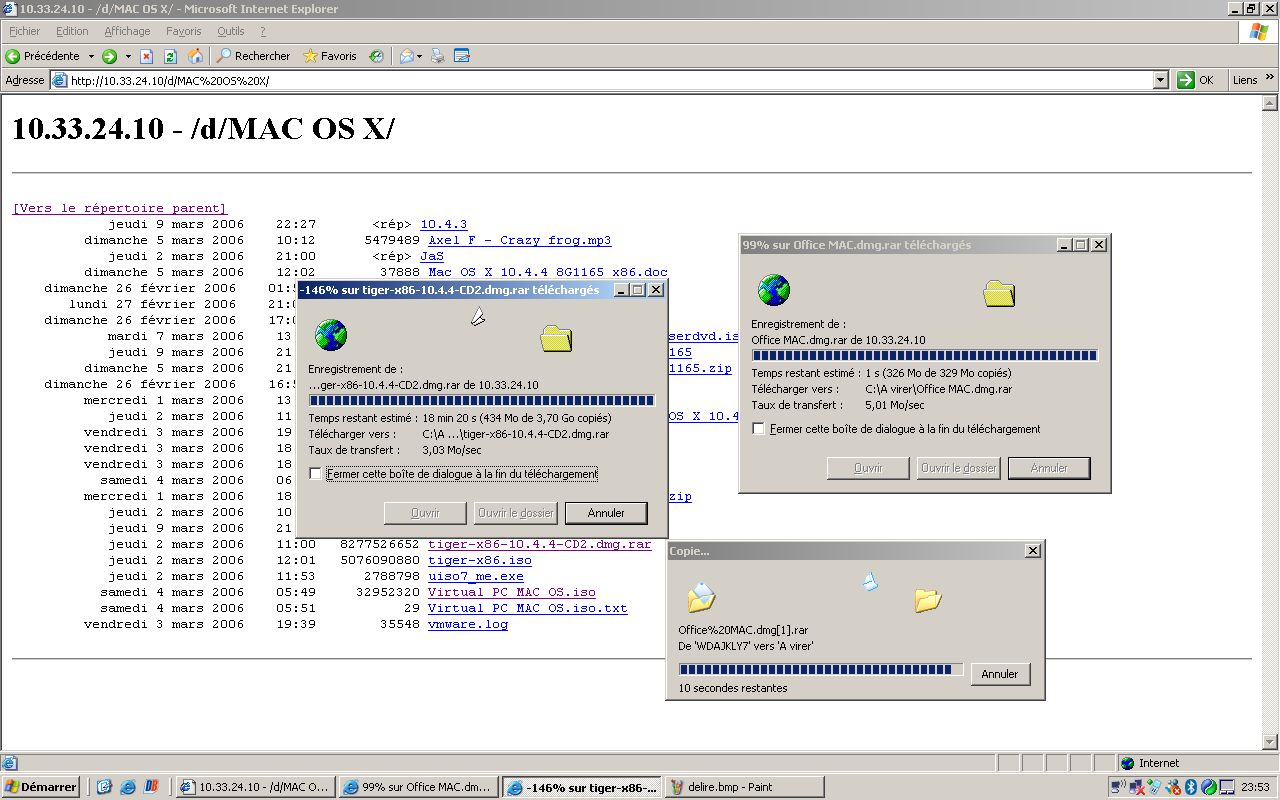Open the Favoris menu in the menu bar

(x=183, y=31)
